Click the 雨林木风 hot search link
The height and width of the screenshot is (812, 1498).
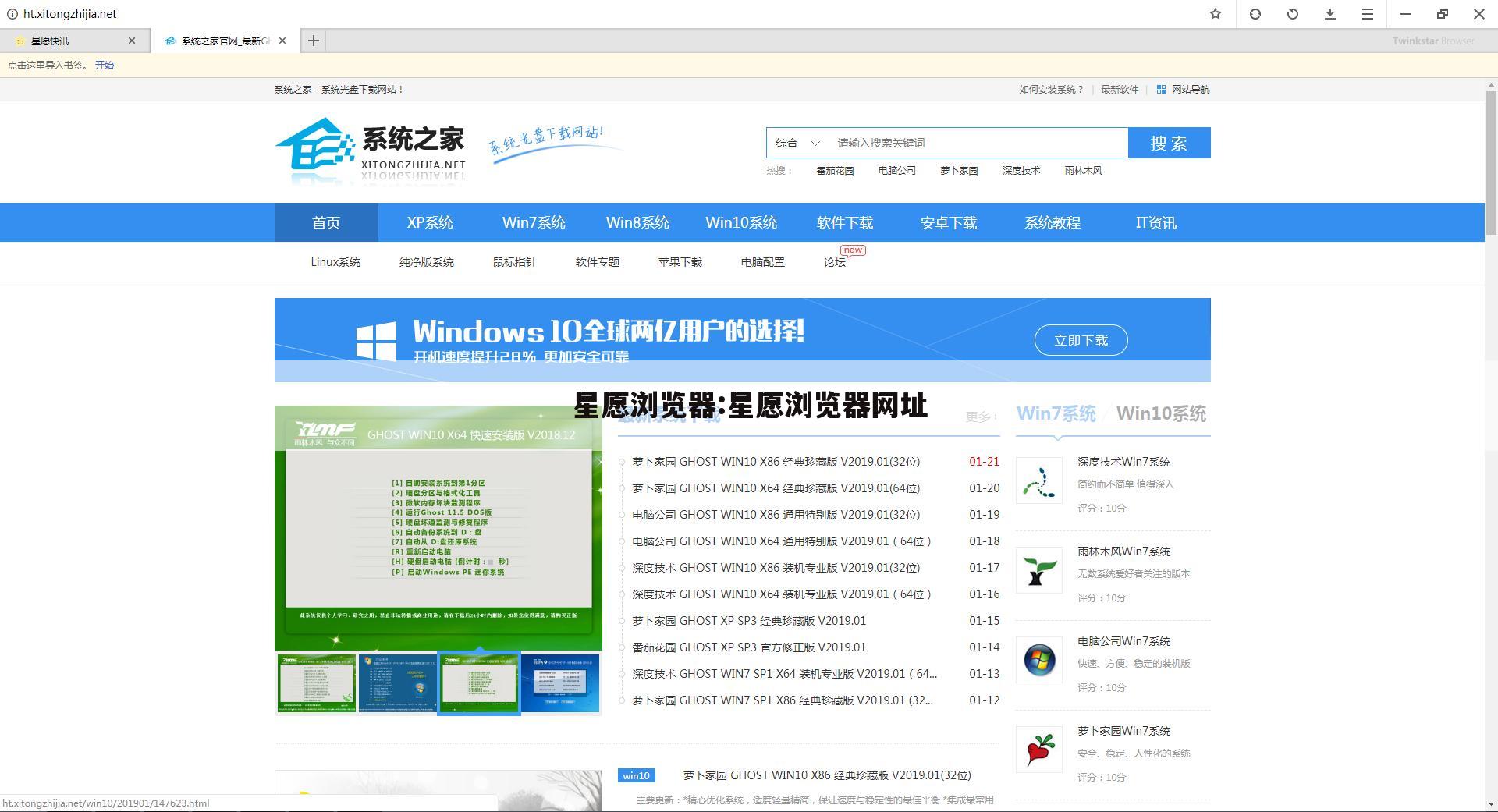1083,171
